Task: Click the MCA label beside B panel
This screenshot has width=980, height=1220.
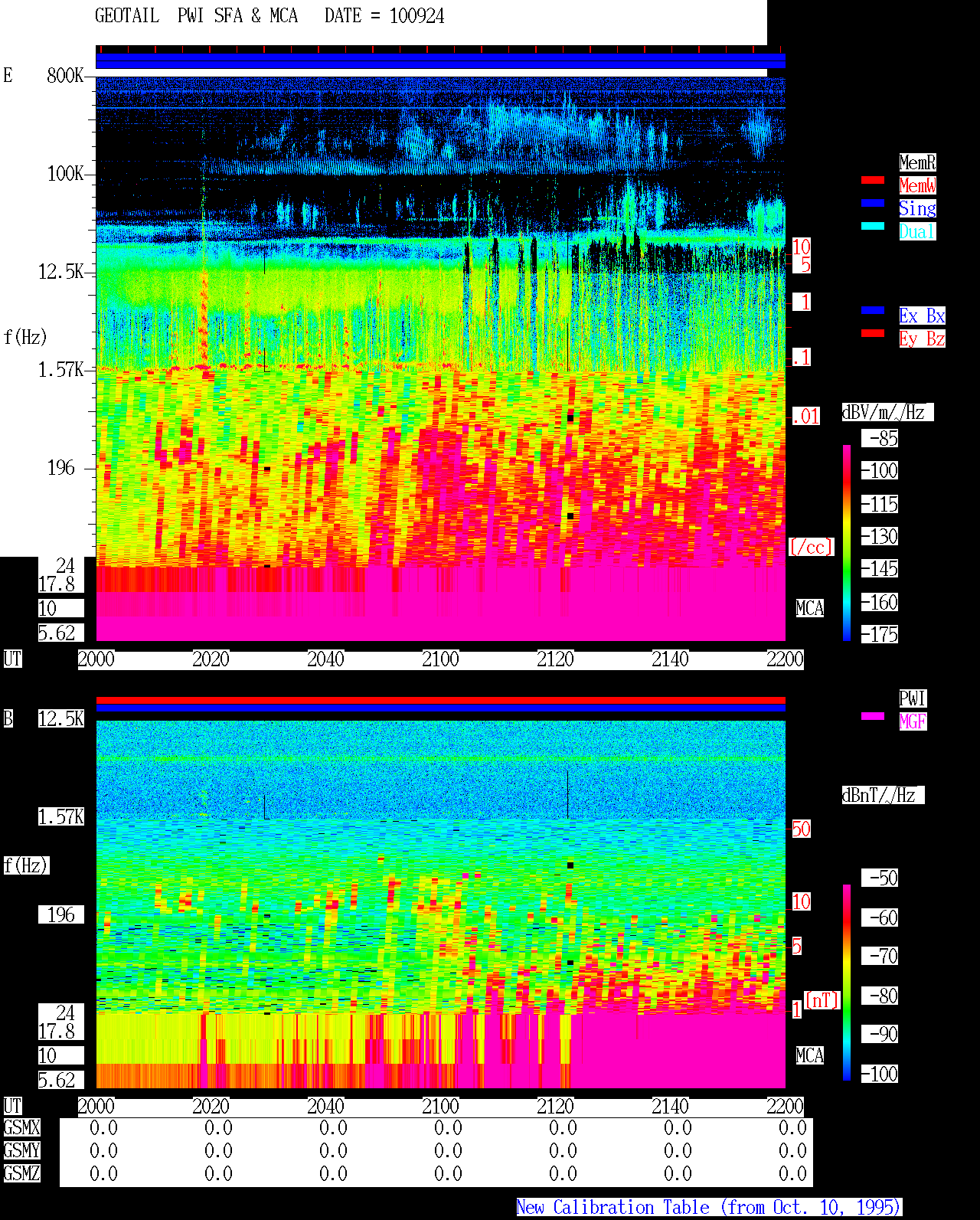Action: [810, 1055]
